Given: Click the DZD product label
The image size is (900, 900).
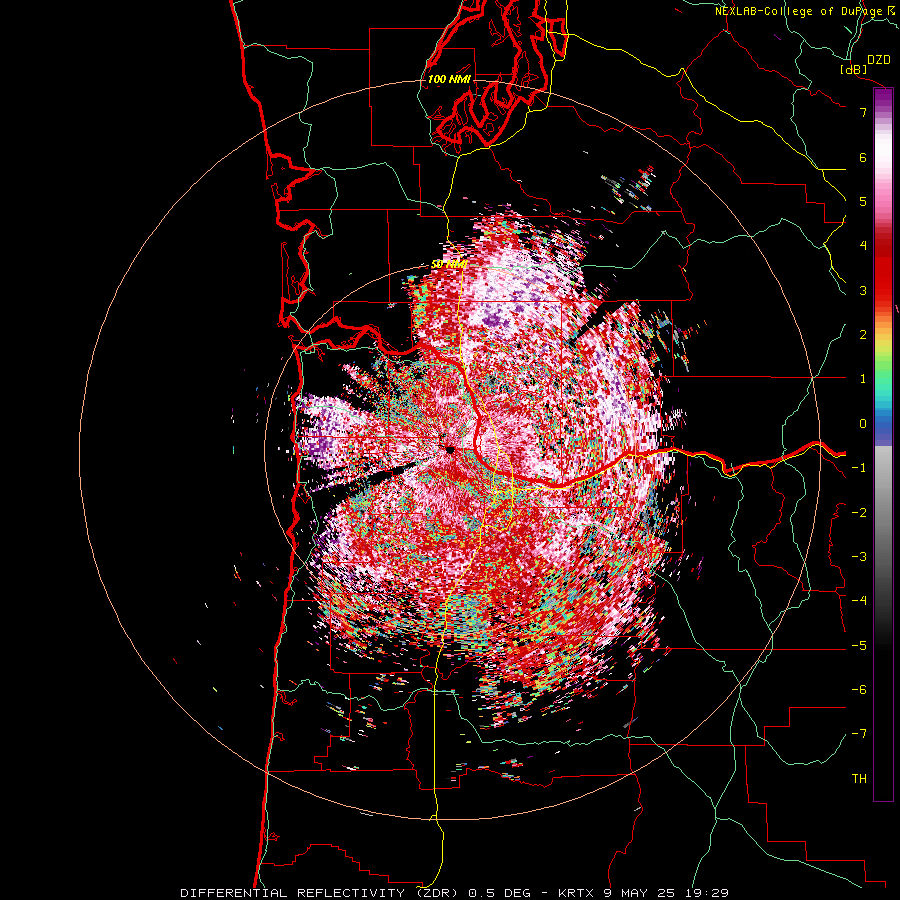Looking at the screenshot, I should [x=879, y=60].
